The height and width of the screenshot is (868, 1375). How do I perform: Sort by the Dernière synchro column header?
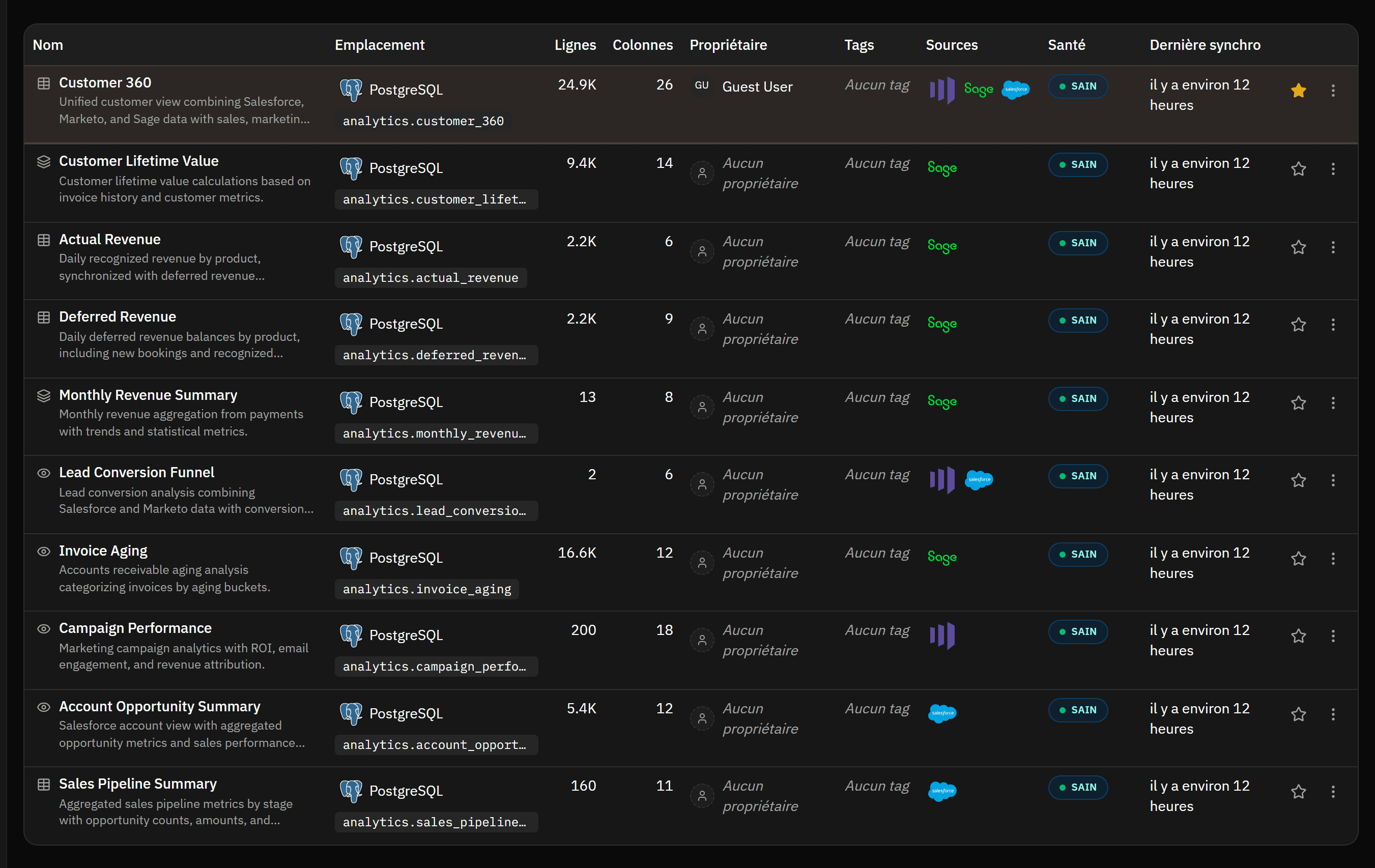(1205, 45)
